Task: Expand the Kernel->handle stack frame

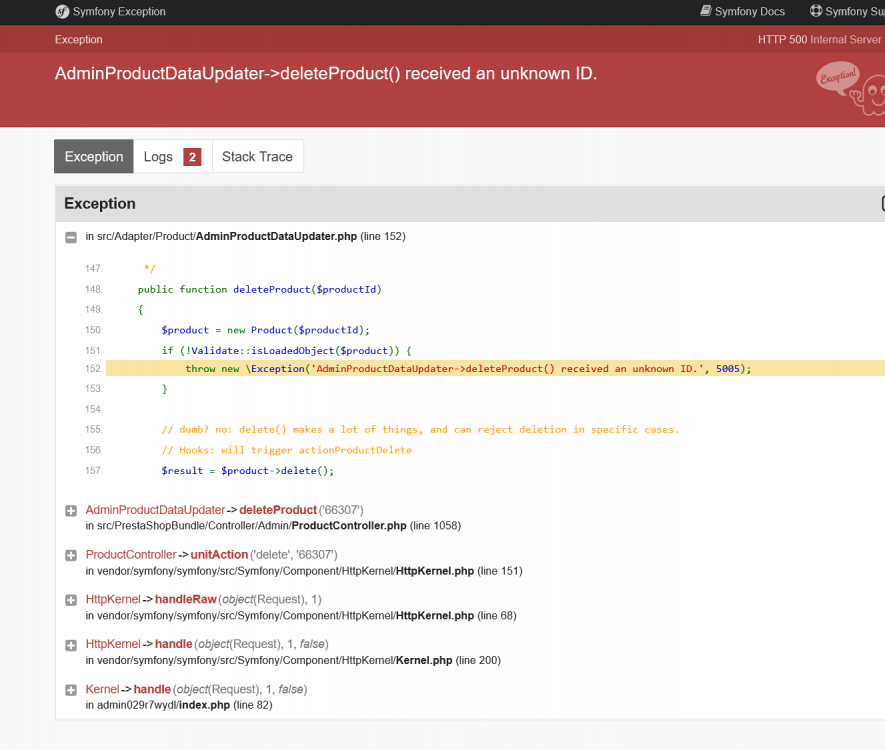Action: 70,689
